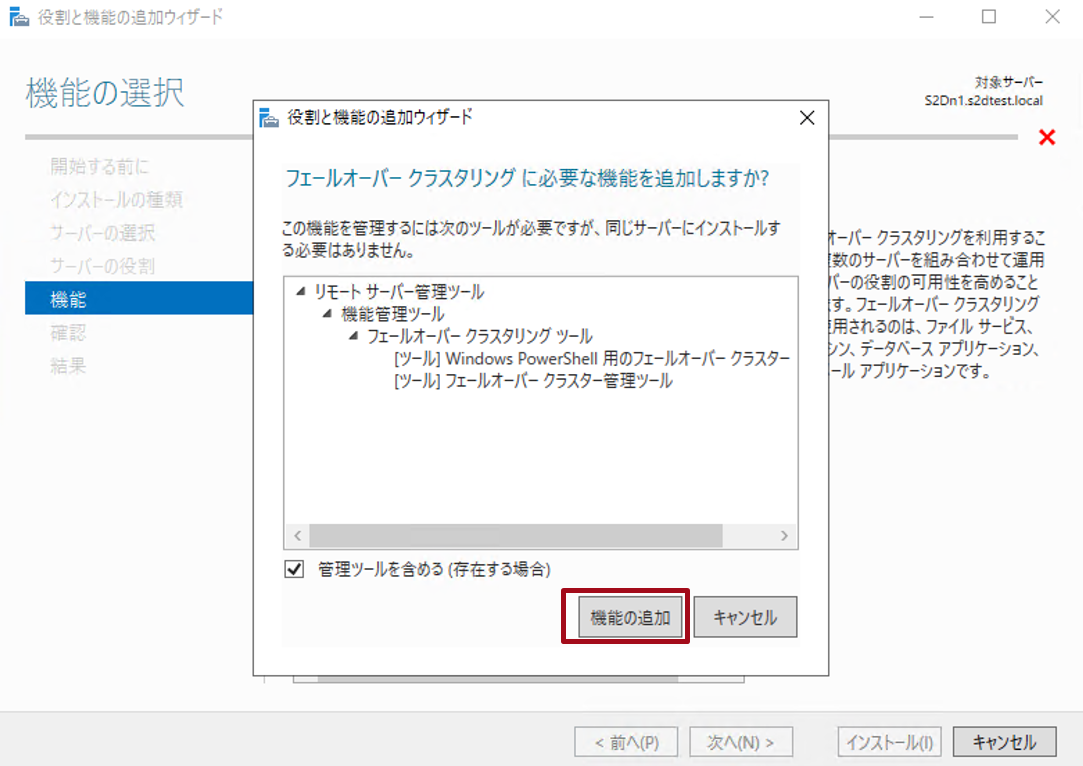
Task: Click キャンセル inside the dialog
Action: tap(745, 616)
